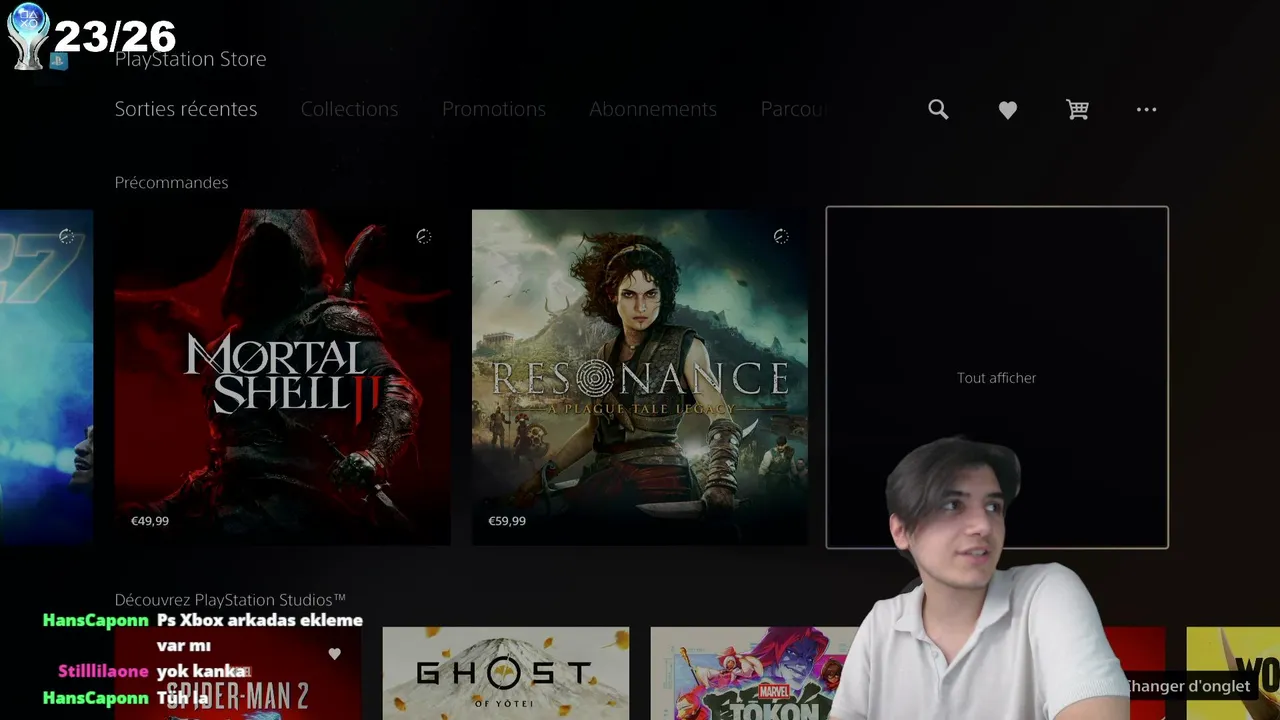Click the preorder icon on Mortal Shell II
The height and width of the screenshot is (720, 1280).
[x=424, y=237]
